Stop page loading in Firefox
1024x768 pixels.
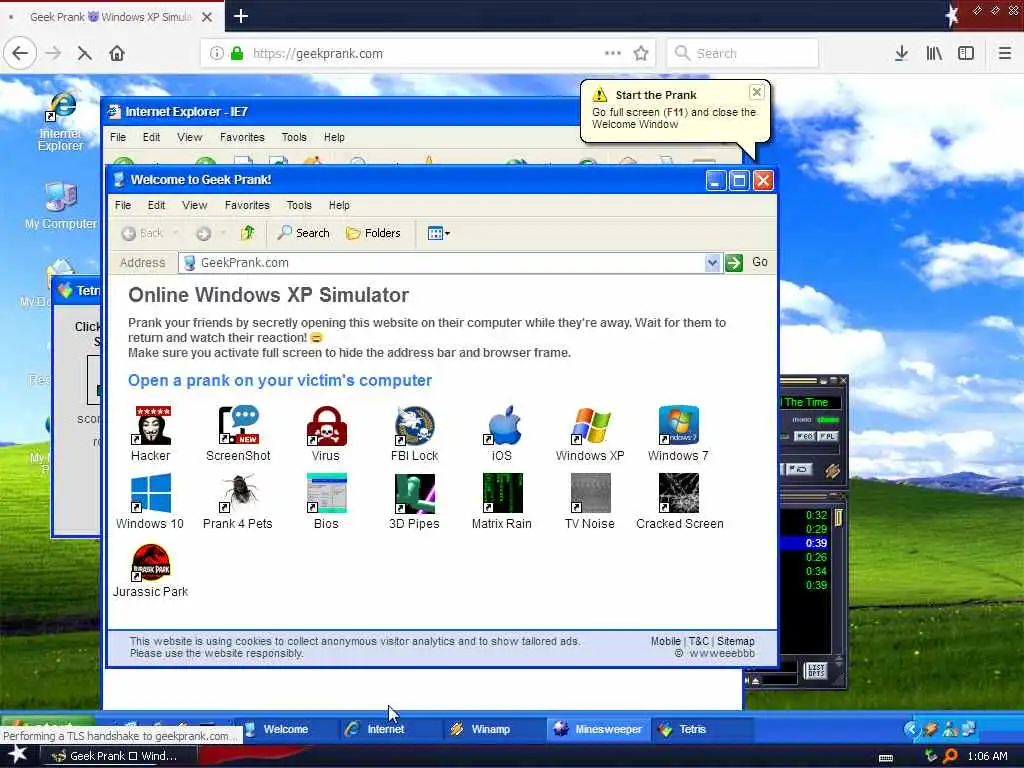[84, 54]
